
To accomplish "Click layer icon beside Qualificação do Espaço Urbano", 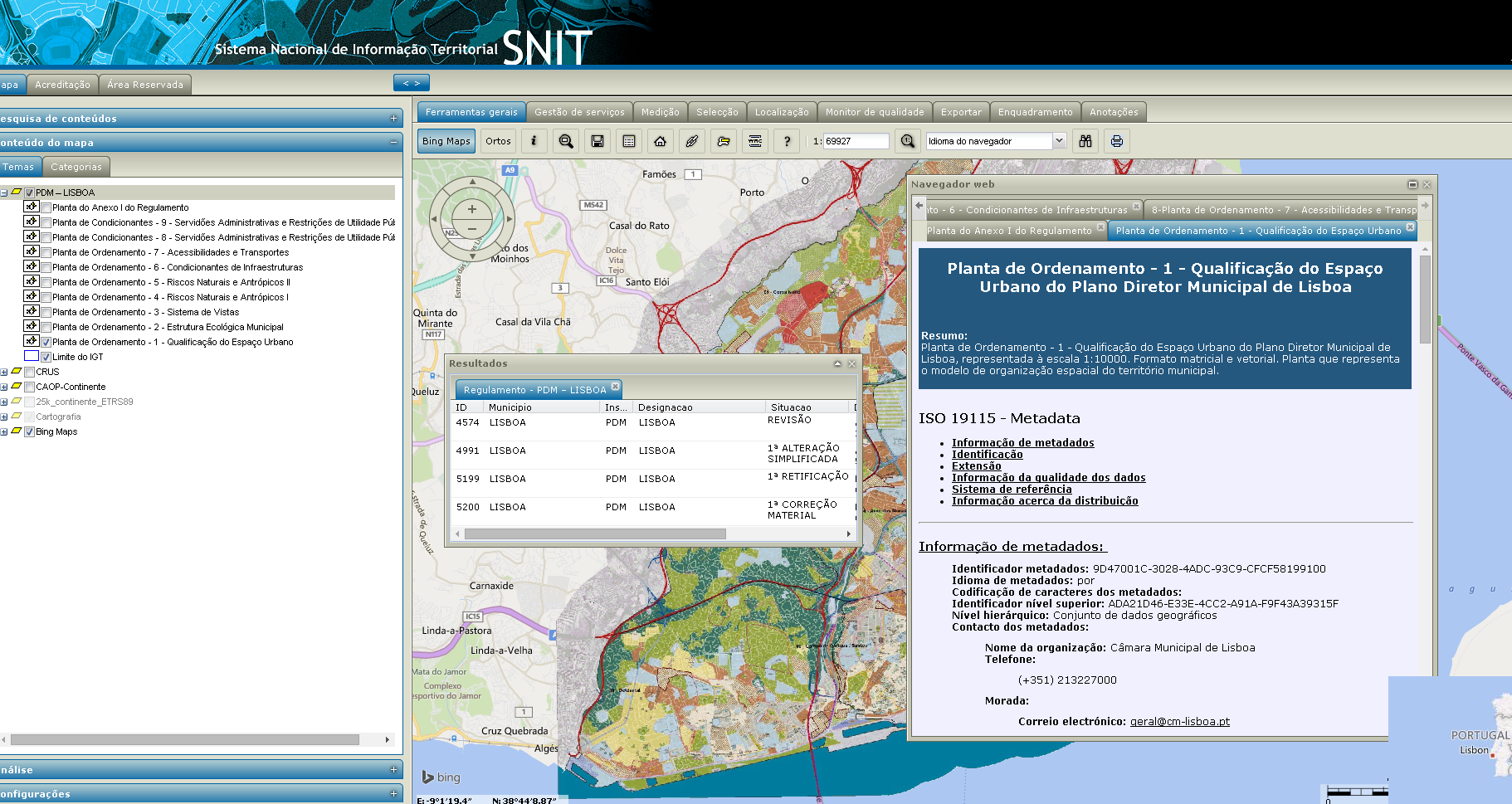I will point(32,341).
